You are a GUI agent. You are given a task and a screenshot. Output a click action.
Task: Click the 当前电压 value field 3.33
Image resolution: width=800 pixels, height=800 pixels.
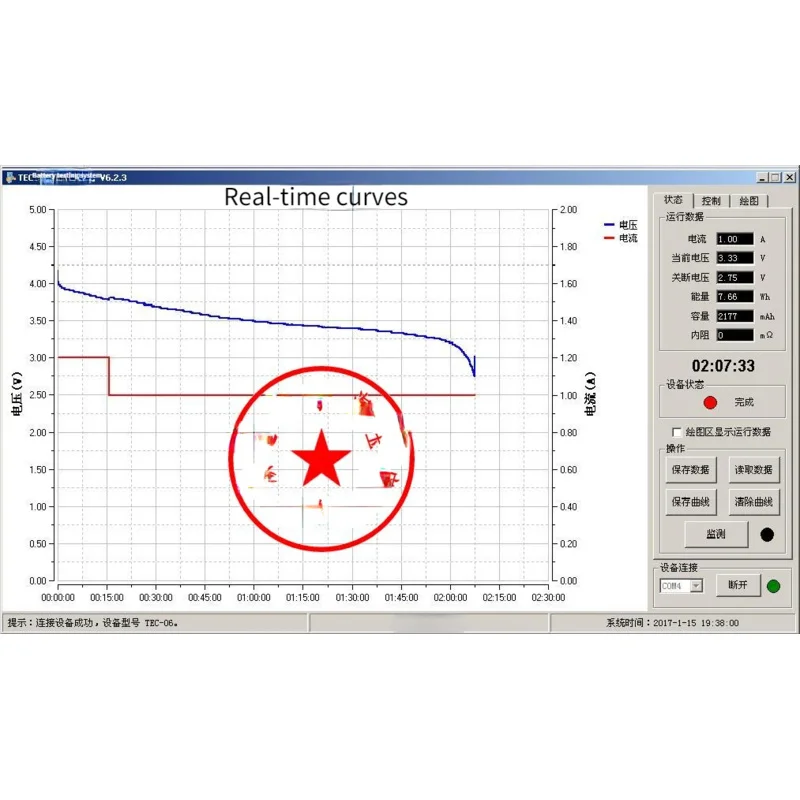click(735, 258)
